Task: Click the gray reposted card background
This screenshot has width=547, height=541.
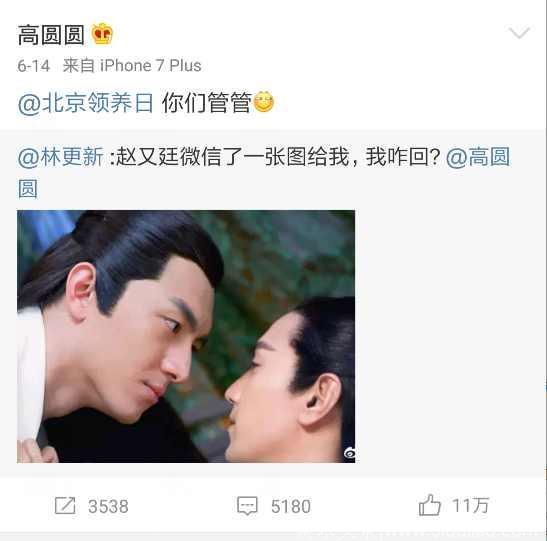Action: pyautogui.click(x=450, y=337)
